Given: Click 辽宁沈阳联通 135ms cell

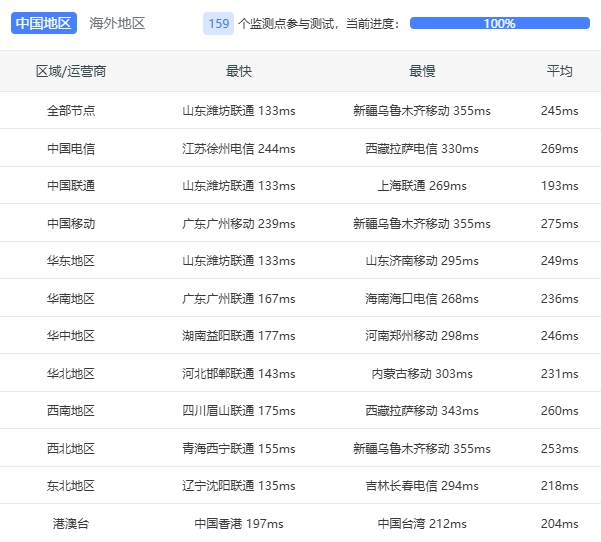Looking at the screenshot, I should pos(239,486).
